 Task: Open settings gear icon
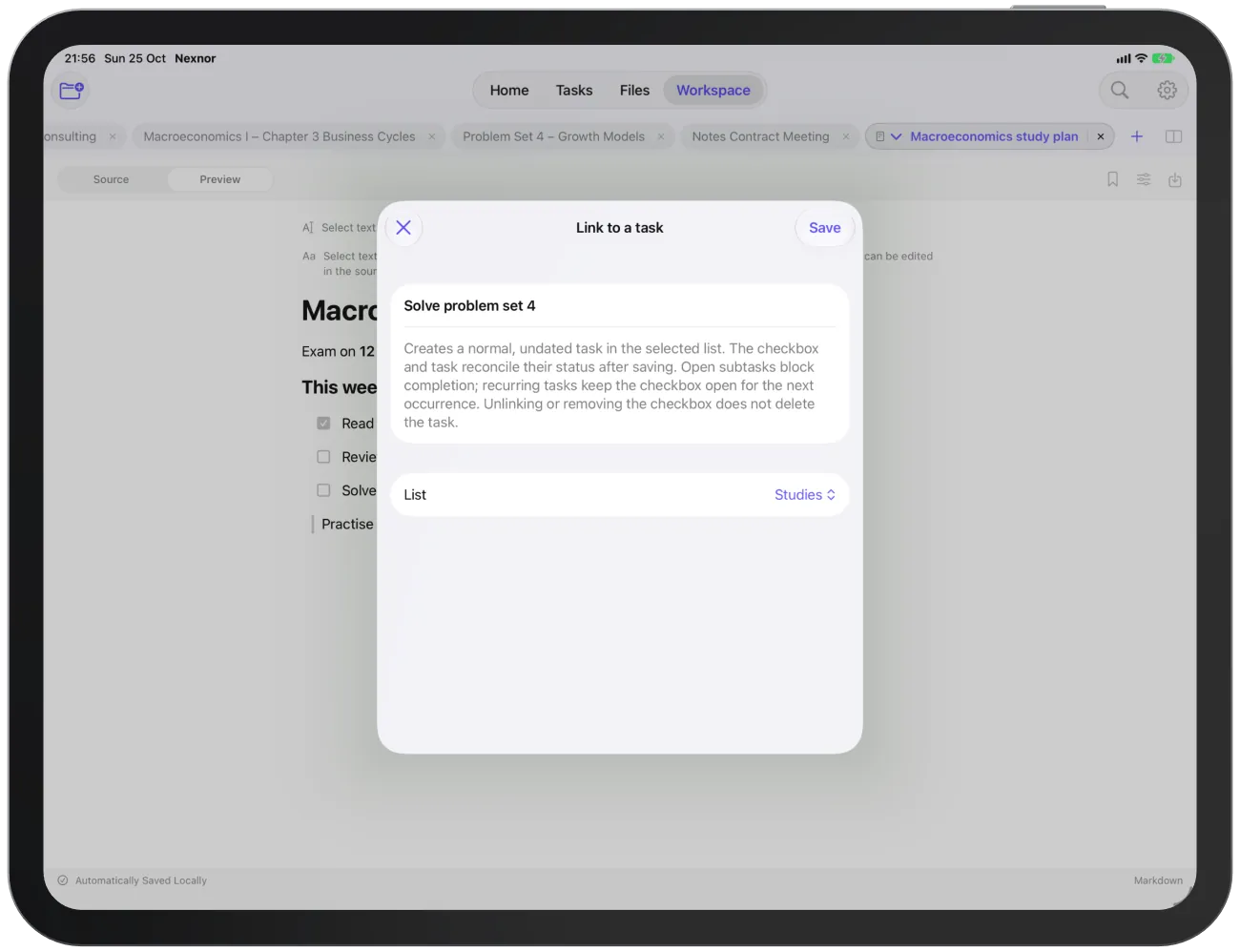1167,91
